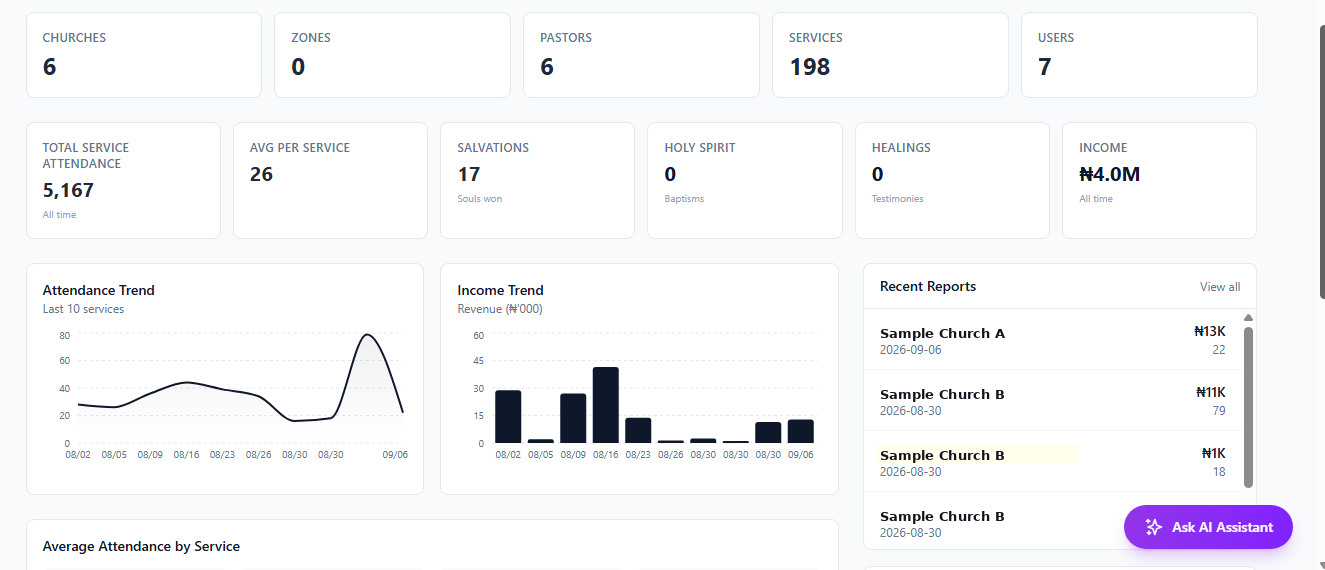Click the 08/09 bar in Income Trend
This screenshot has width=1325, height=570.
coord(573,418)
